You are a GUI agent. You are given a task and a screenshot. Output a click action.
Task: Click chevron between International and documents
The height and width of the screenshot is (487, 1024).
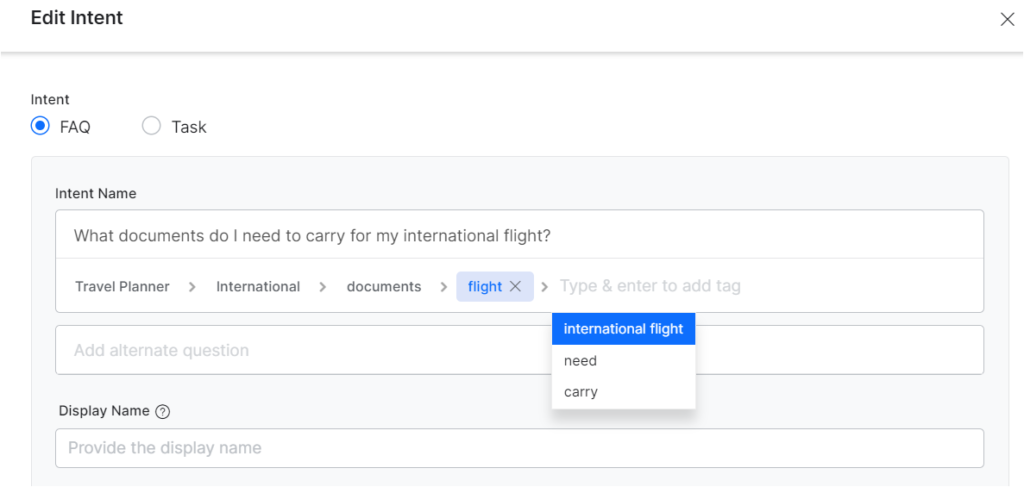point(323,286)
